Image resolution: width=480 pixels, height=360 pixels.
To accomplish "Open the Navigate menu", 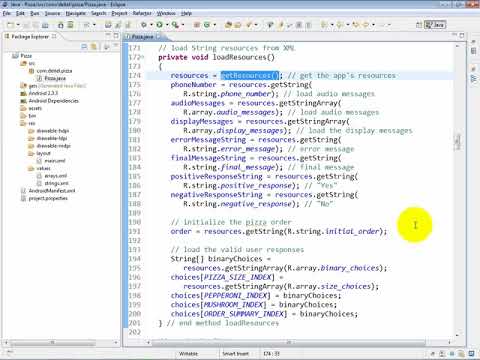I will (x=75, y=13).
